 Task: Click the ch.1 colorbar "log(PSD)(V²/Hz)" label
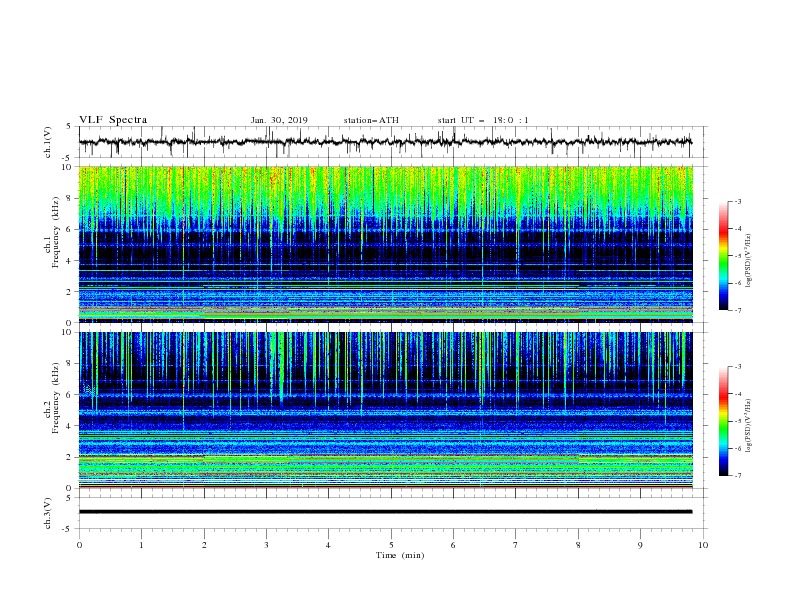click(749, 261)
